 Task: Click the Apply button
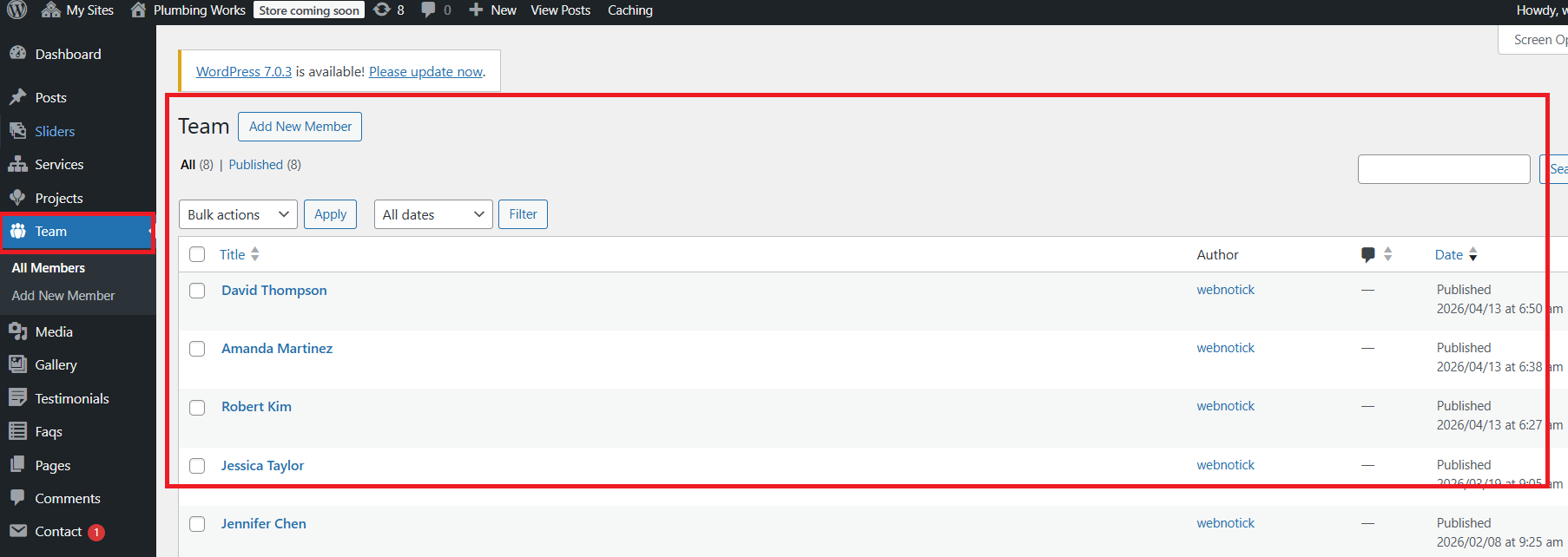coord(330,214)
